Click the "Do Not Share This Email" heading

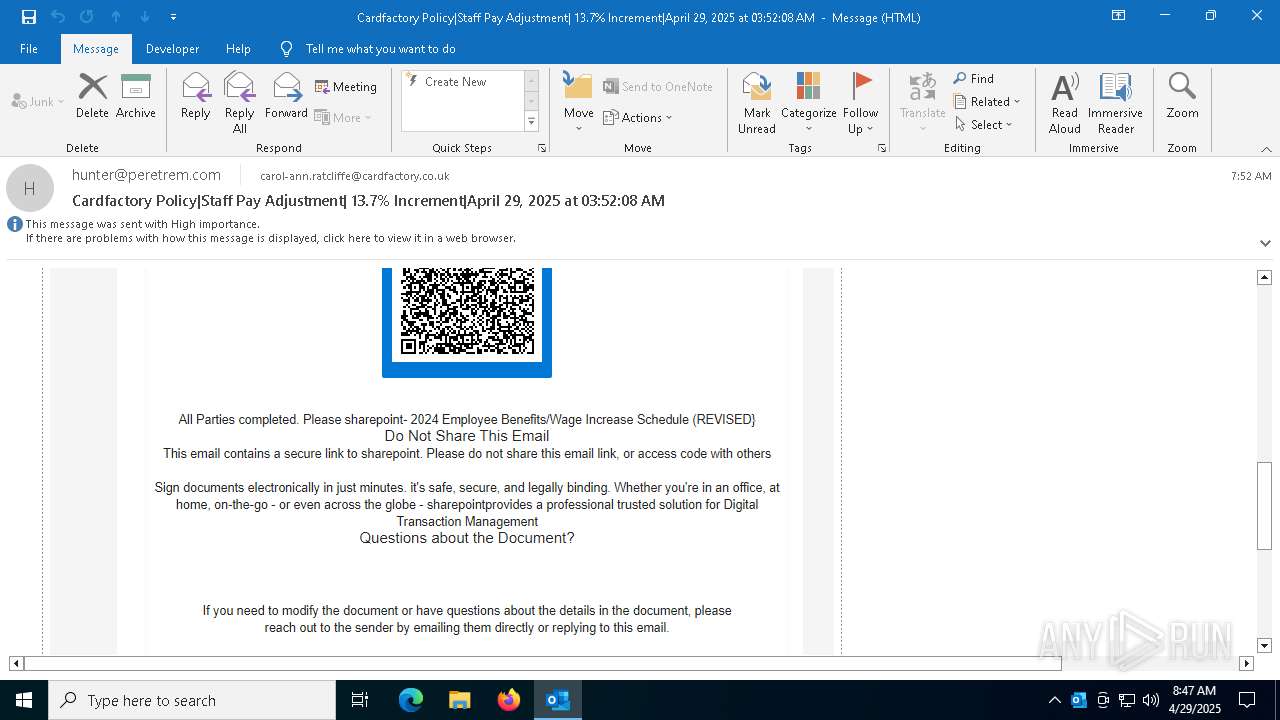(x=467, y=436)
